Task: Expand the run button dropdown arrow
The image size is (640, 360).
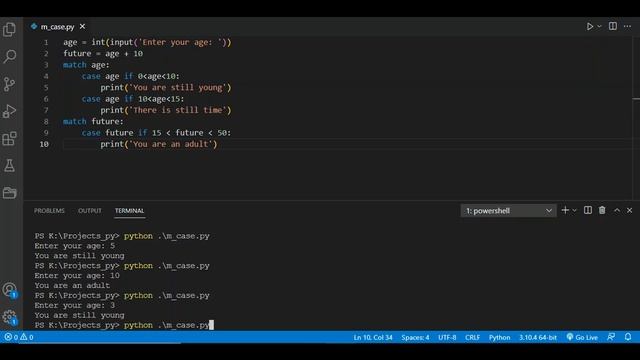Action: tap(599, 27)
